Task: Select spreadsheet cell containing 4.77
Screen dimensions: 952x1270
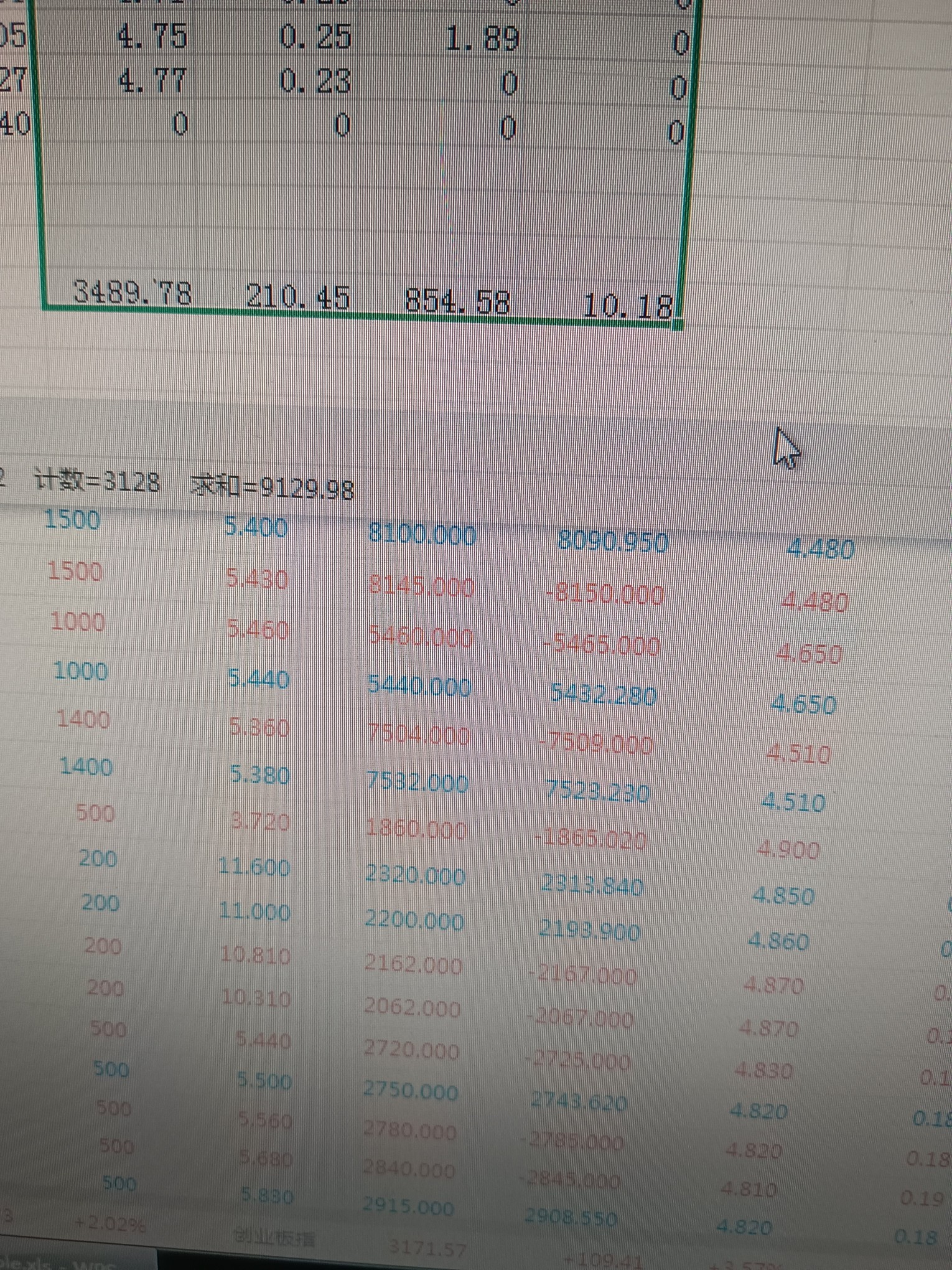Action: click(x=152, y=80)
